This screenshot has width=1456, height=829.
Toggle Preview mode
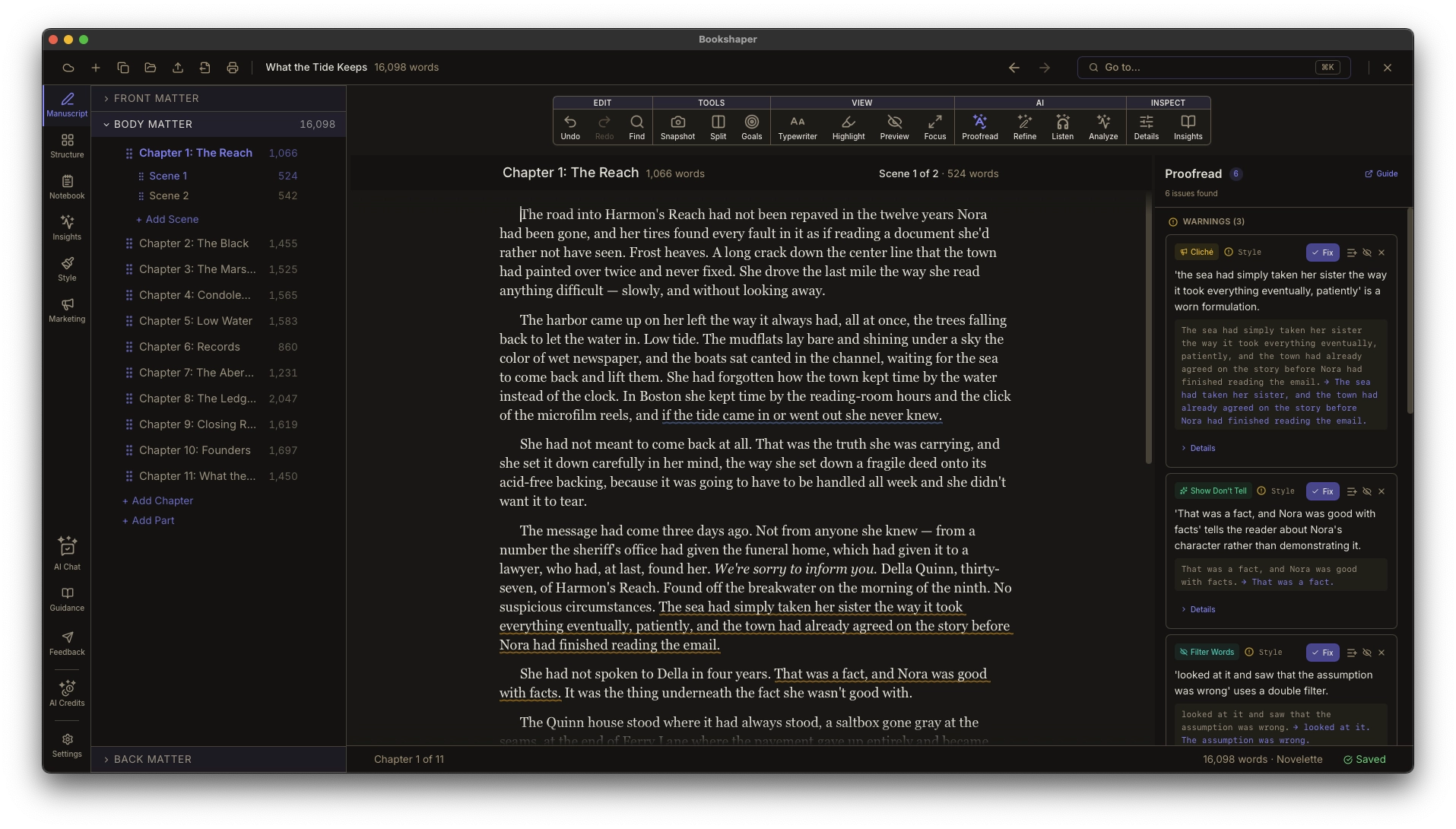[x=894, y=127]
